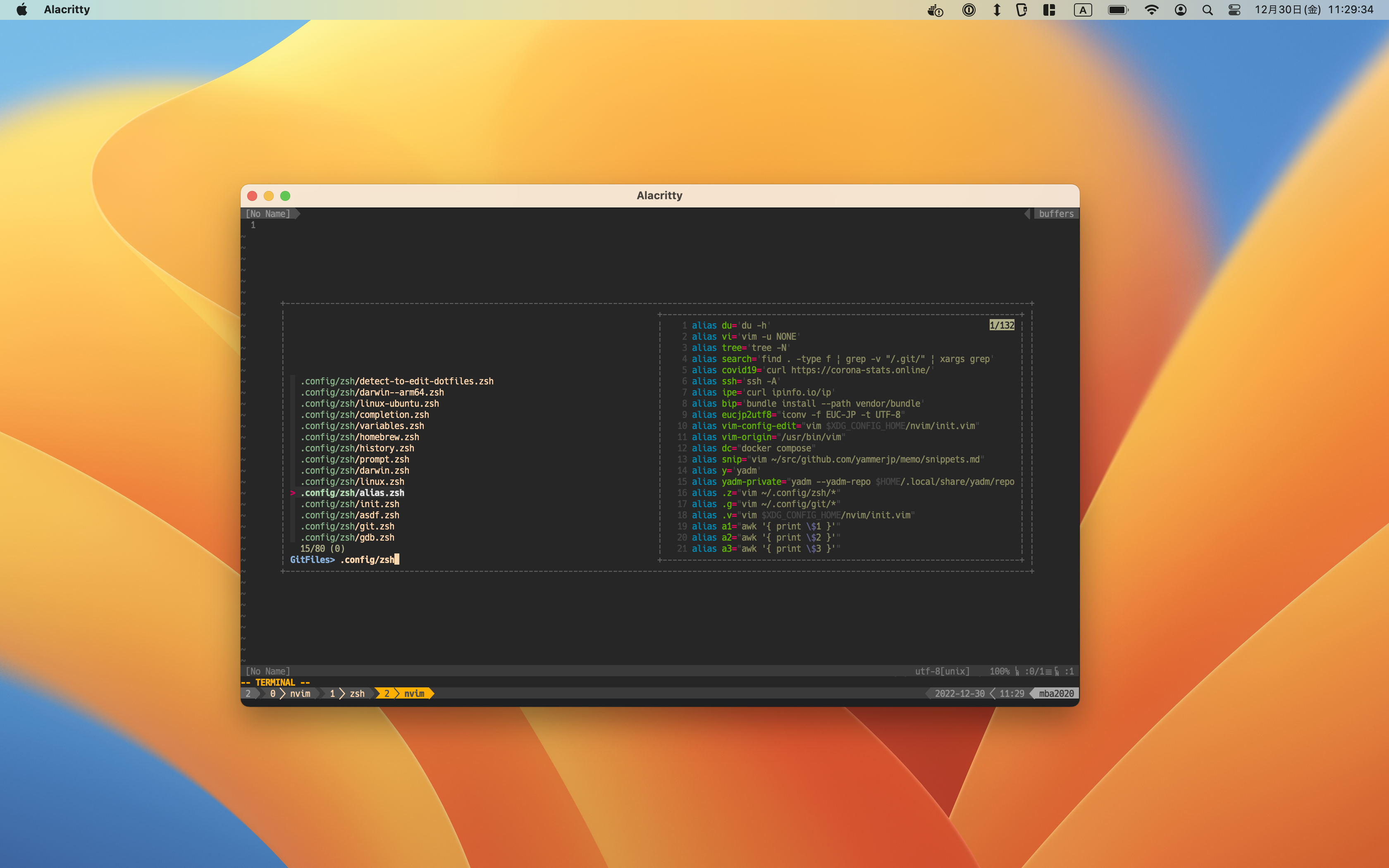Select .config/zsh/darwin--arm64.zsh entry

(x=372, y=393)
